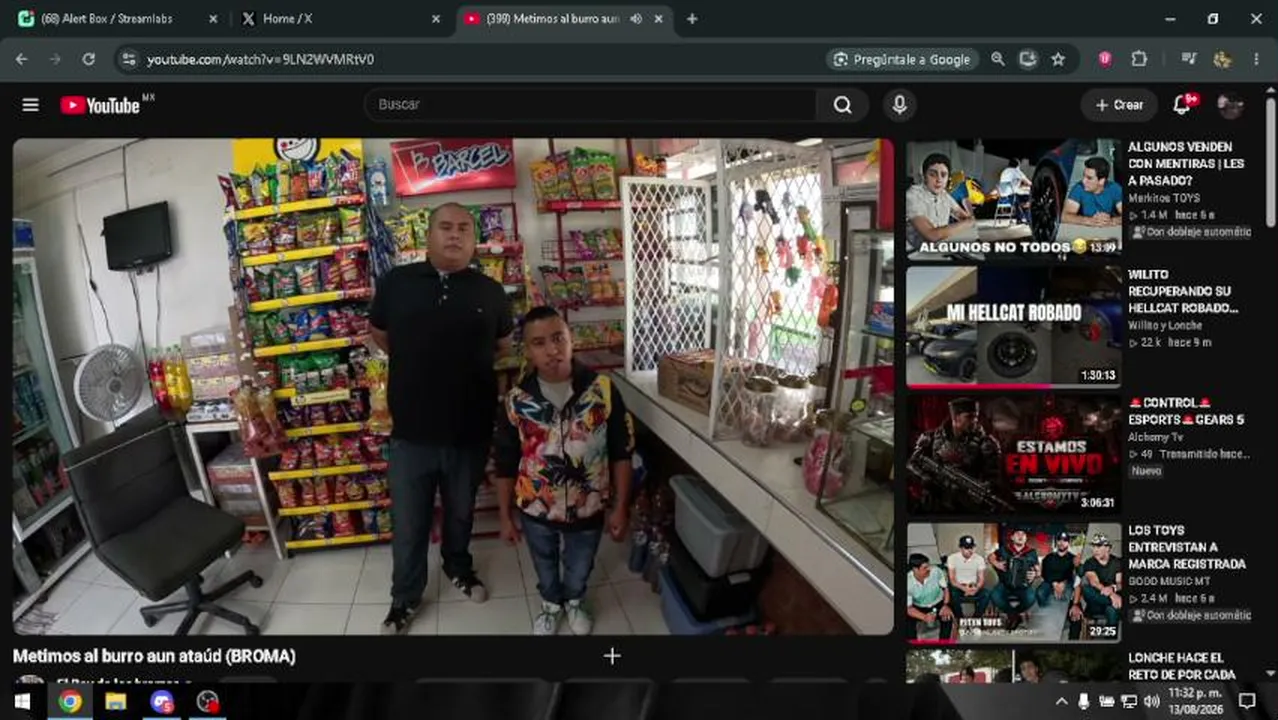This screenshot has height=720, width=1278.
Task: Open MI HELLCAT ROBADO video thumbnail
Action: (x=1014, y=326)
